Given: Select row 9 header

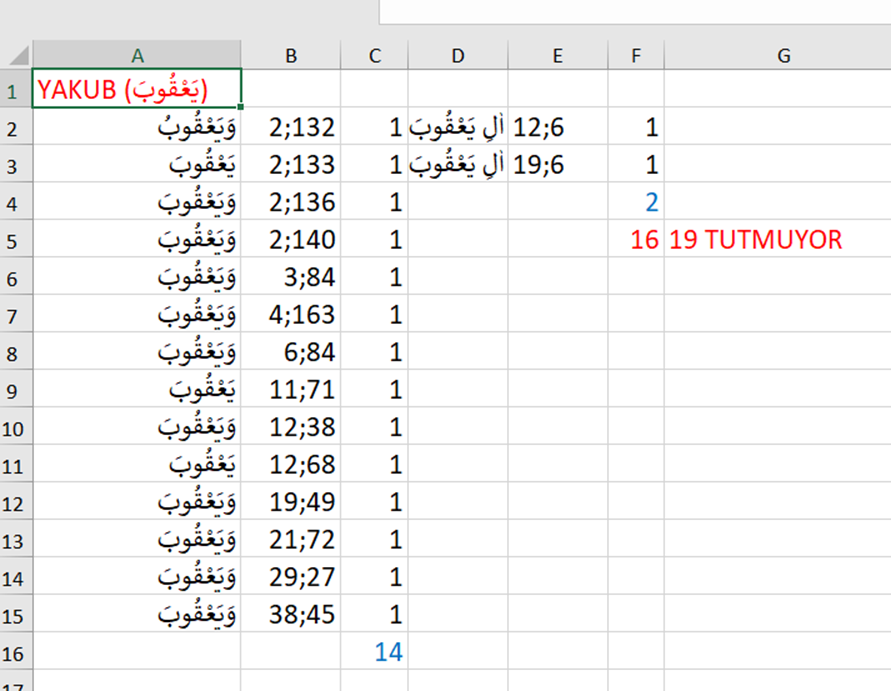Looking at the screenshot, I should (x=16, y=389).
